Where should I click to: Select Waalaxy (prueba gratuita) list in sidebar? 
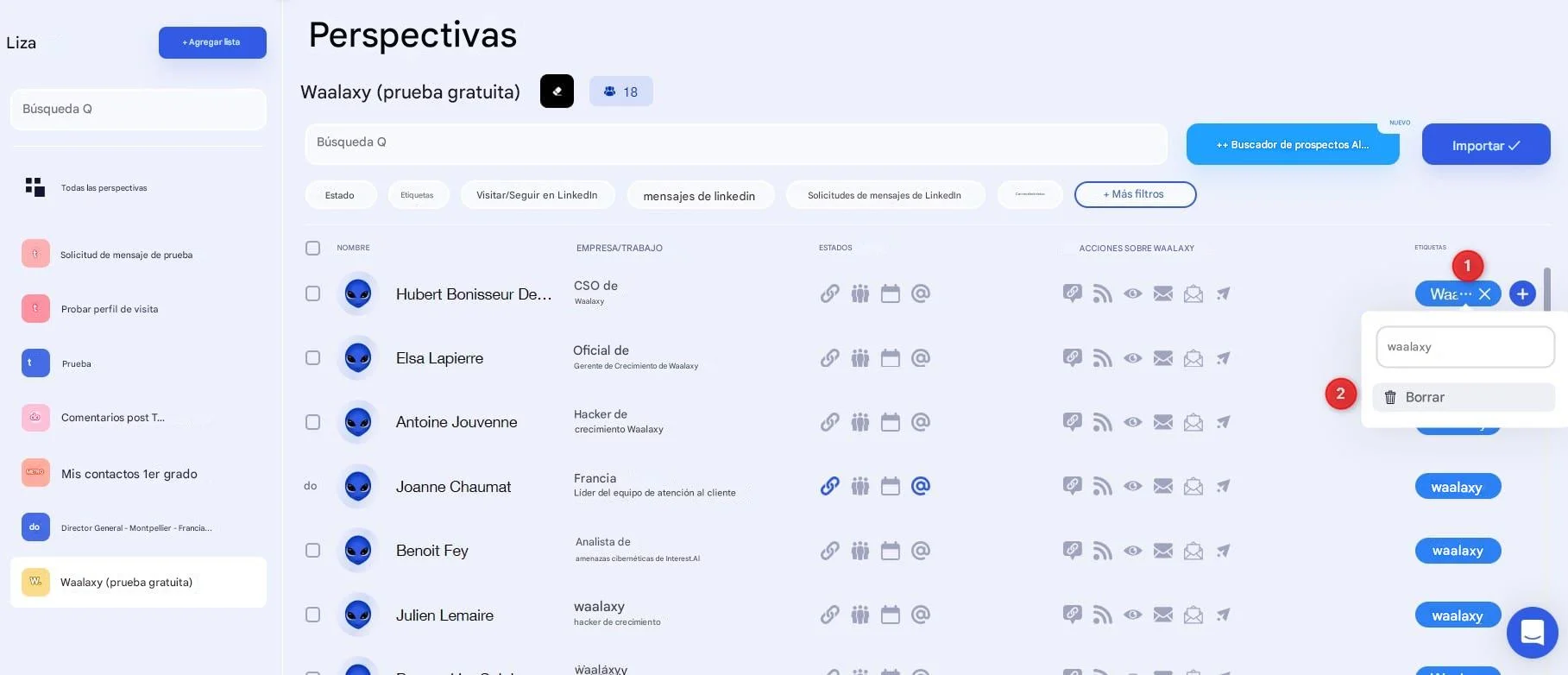(138, 582)
